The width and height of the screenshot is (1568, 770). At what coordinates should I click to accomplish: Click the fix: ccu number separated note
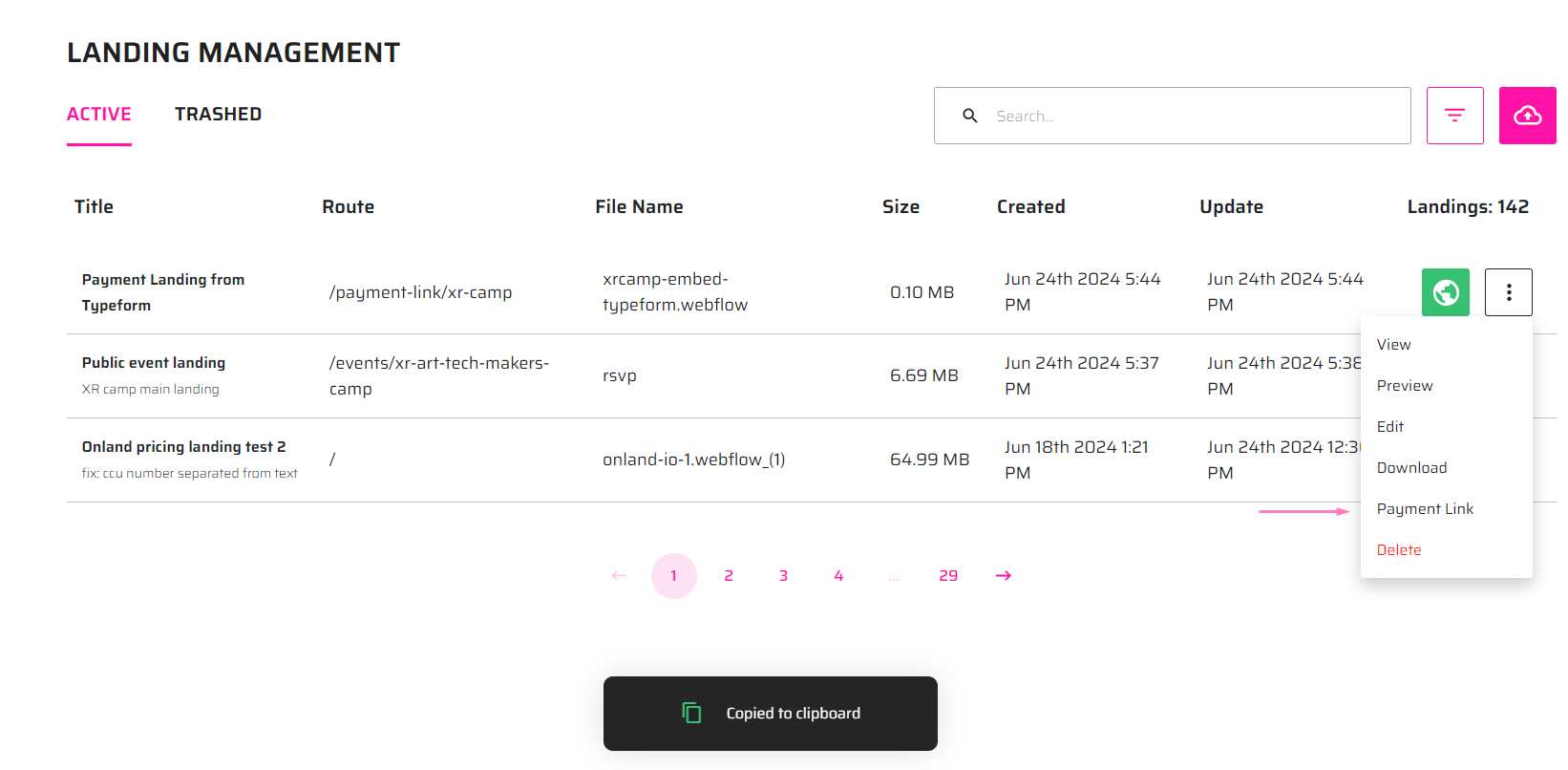(x=190, y=473)
